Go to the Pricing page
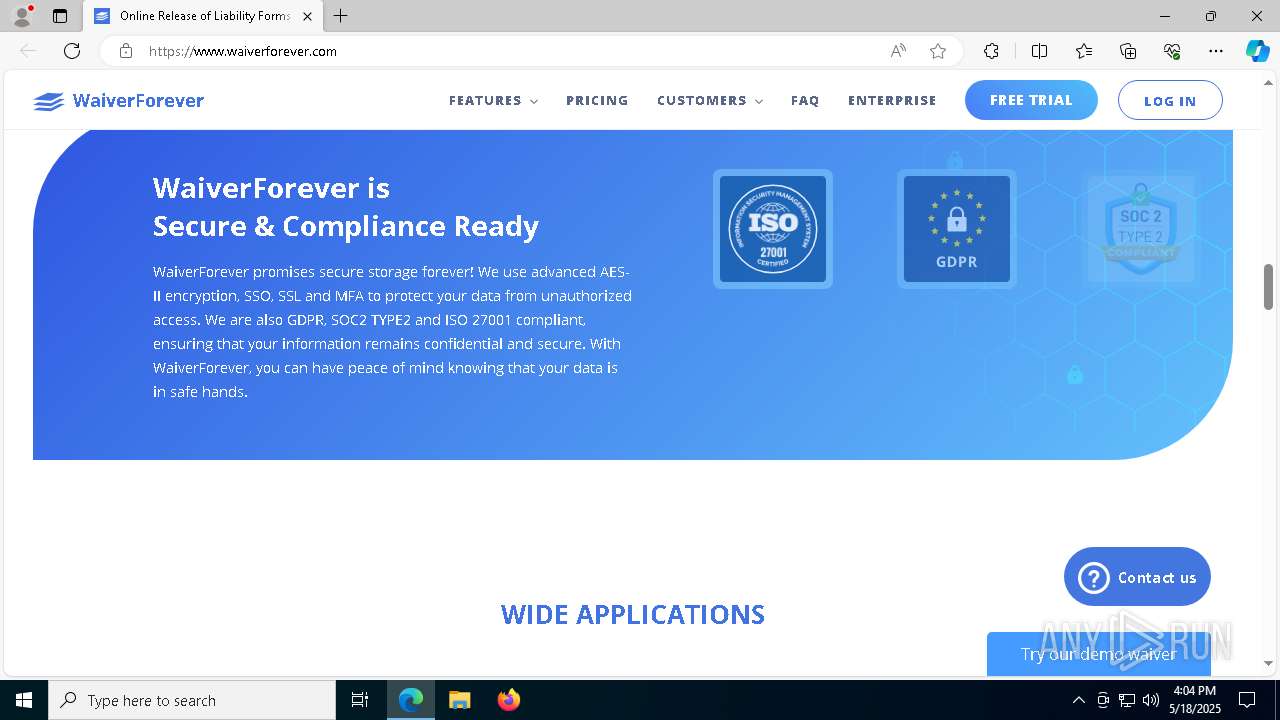 [597, 101]
